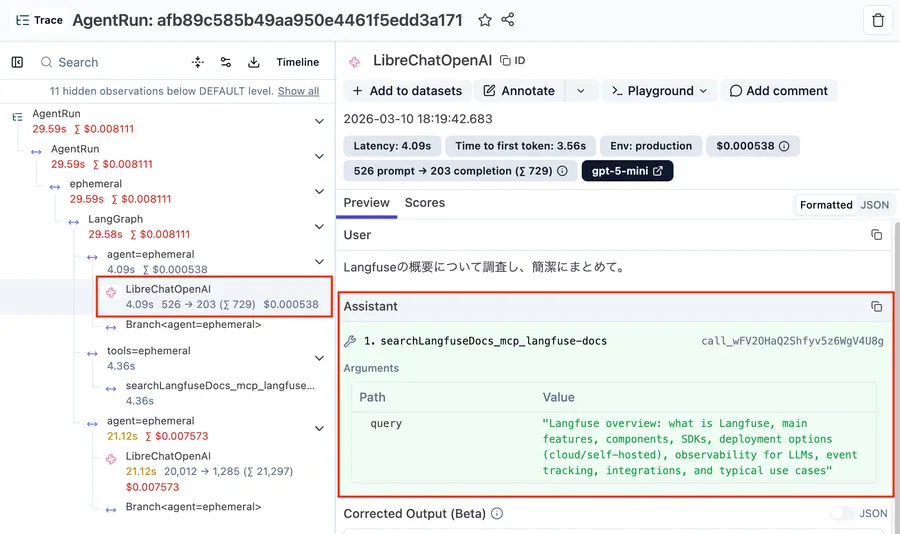Click the download icon in tree toolbar

click(x=254, y=62)
